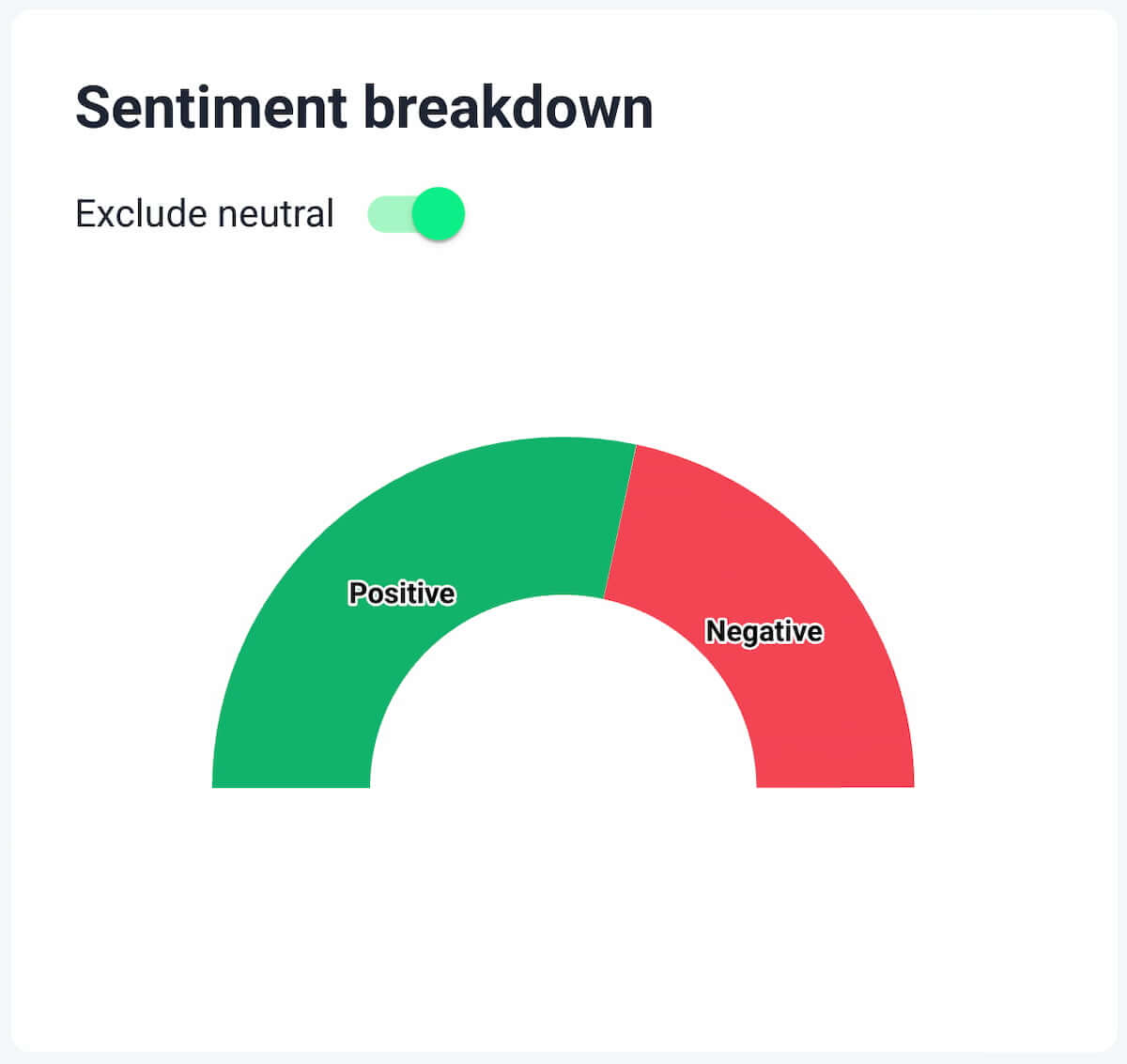Image resolution: width=1127 pixels, height=1064 pixels.
Task: Click the "Exclude neutral" label text
Action: coord(204,214)
